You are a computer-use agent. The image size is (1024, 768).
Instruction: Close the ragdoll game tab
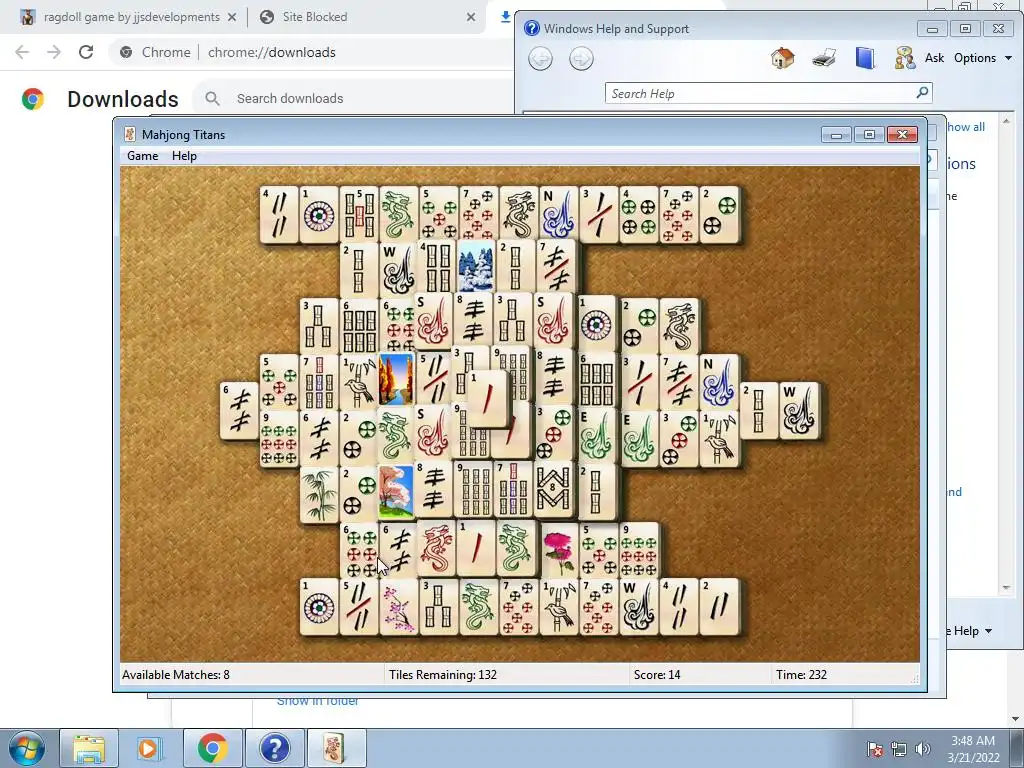[x=232, y=17]
